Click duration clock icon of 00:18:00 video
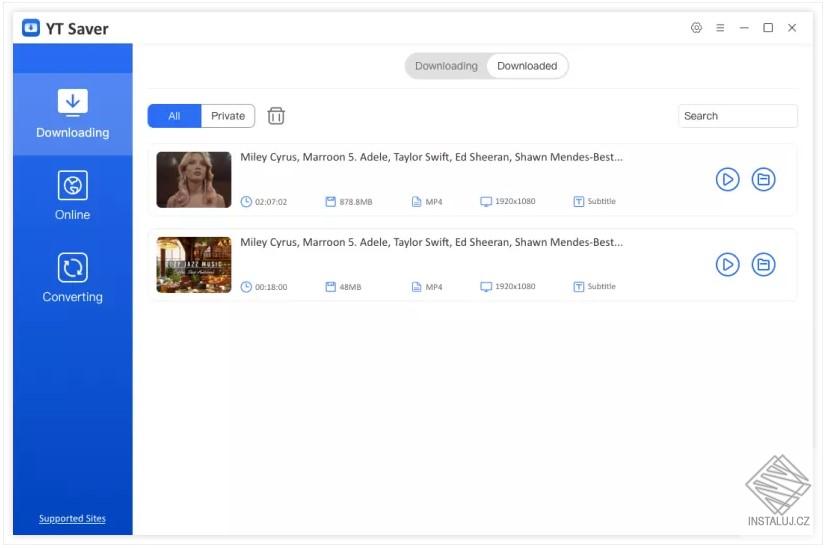Image resolution: width=829 pixels, height=548 pixels. pyautogui.click(x=246, y=286)
